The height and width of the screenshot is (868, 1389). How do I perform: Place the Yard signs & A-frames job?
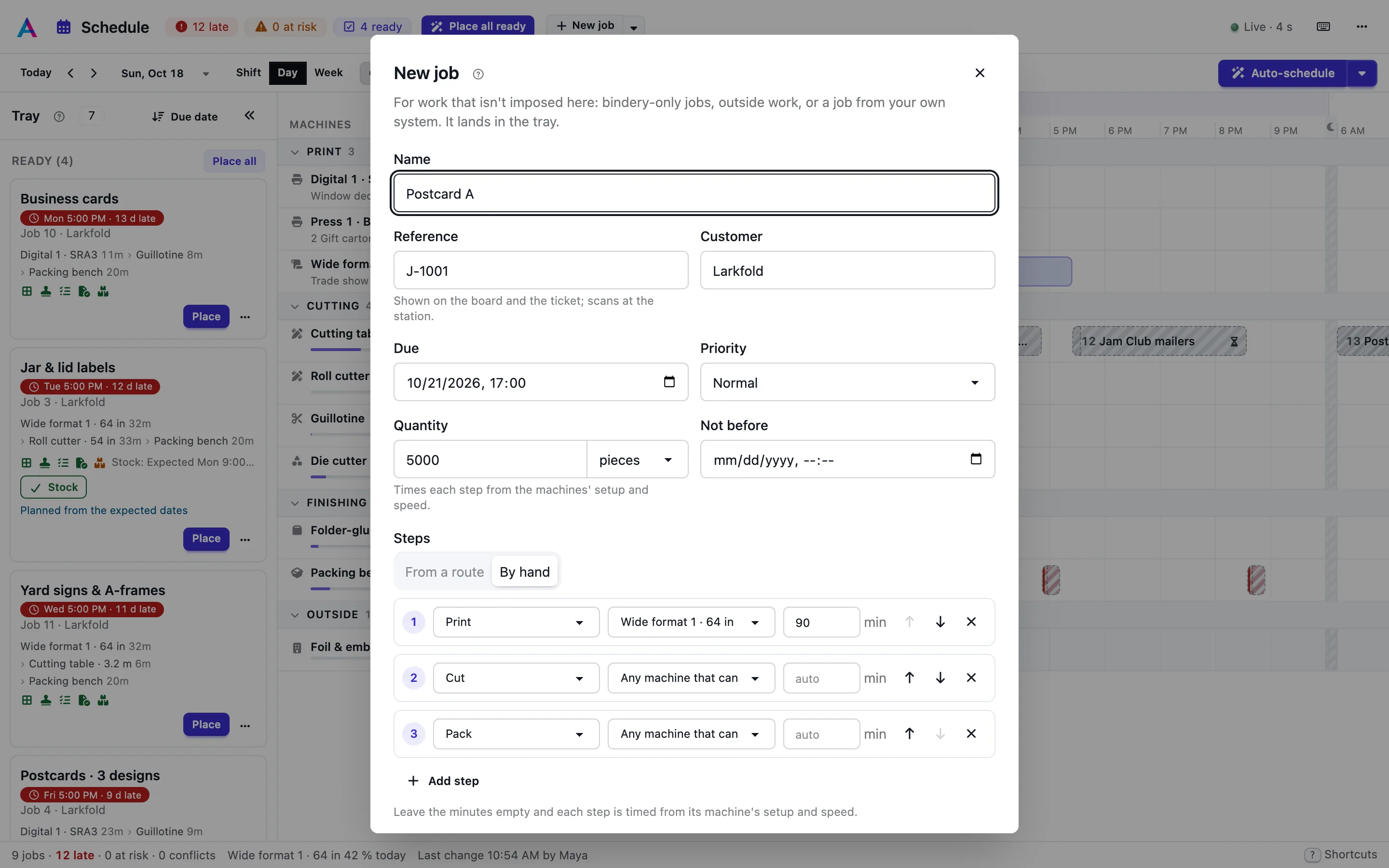pos(206,725)
